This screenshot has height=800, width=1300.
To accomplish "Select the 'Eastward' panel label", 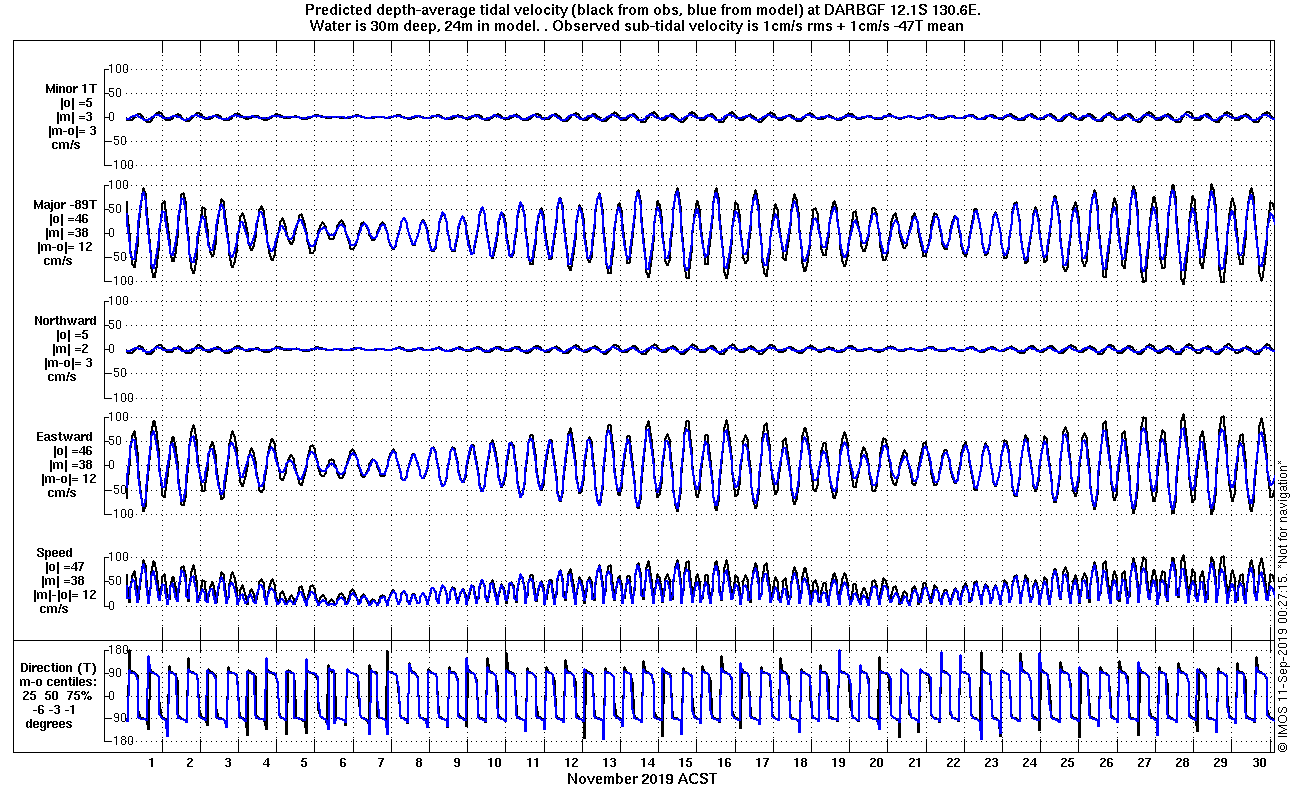I will (x=67, y=436).
